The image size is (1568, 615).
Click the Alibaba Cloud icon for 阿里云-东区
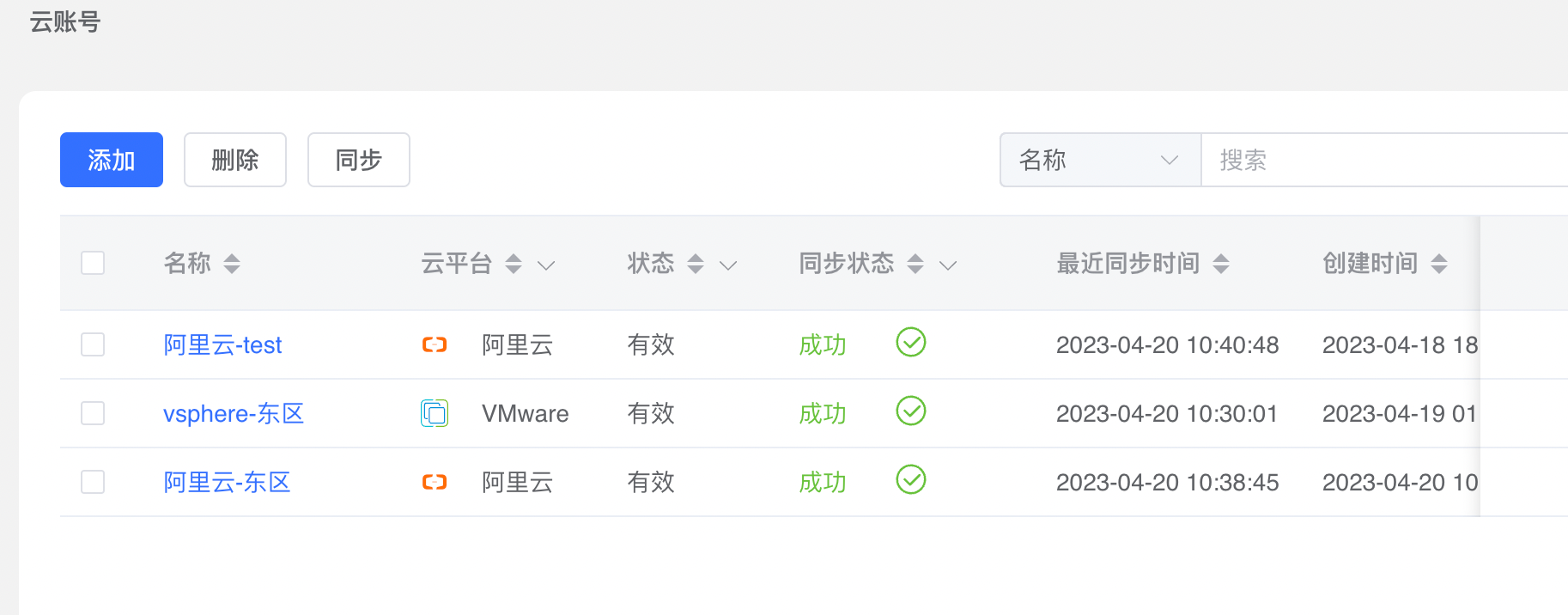pyautogui.click(x=435, y=482)
